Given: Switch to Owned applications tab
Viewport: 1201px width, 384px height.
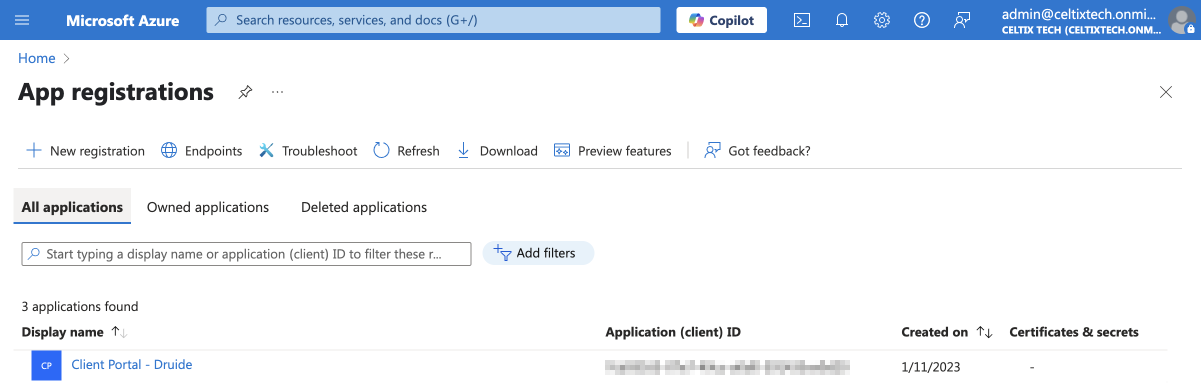Looking at the screenshot, I should pos(208,207).
